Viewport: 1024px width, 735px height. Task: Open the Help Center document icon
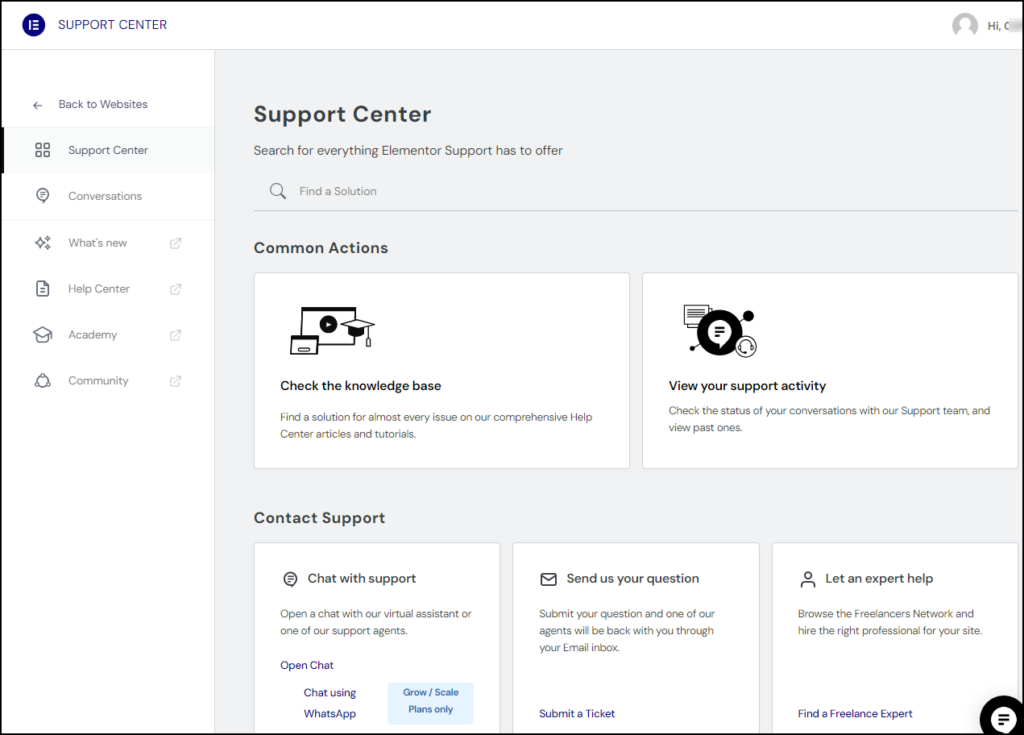point(42,288)
